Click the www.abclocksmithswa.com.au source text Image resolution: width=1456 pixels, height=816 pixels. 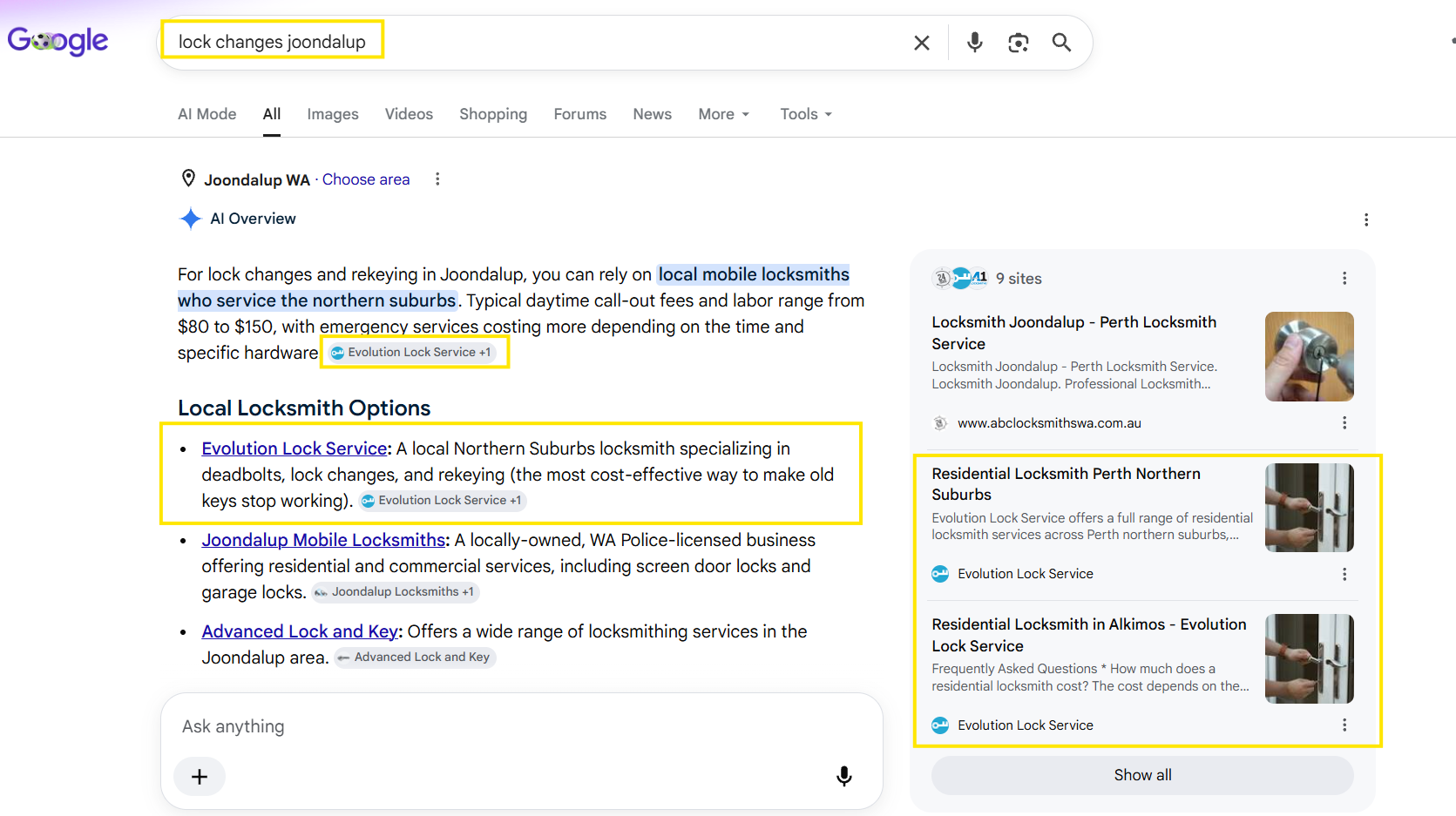(1049, 423)
